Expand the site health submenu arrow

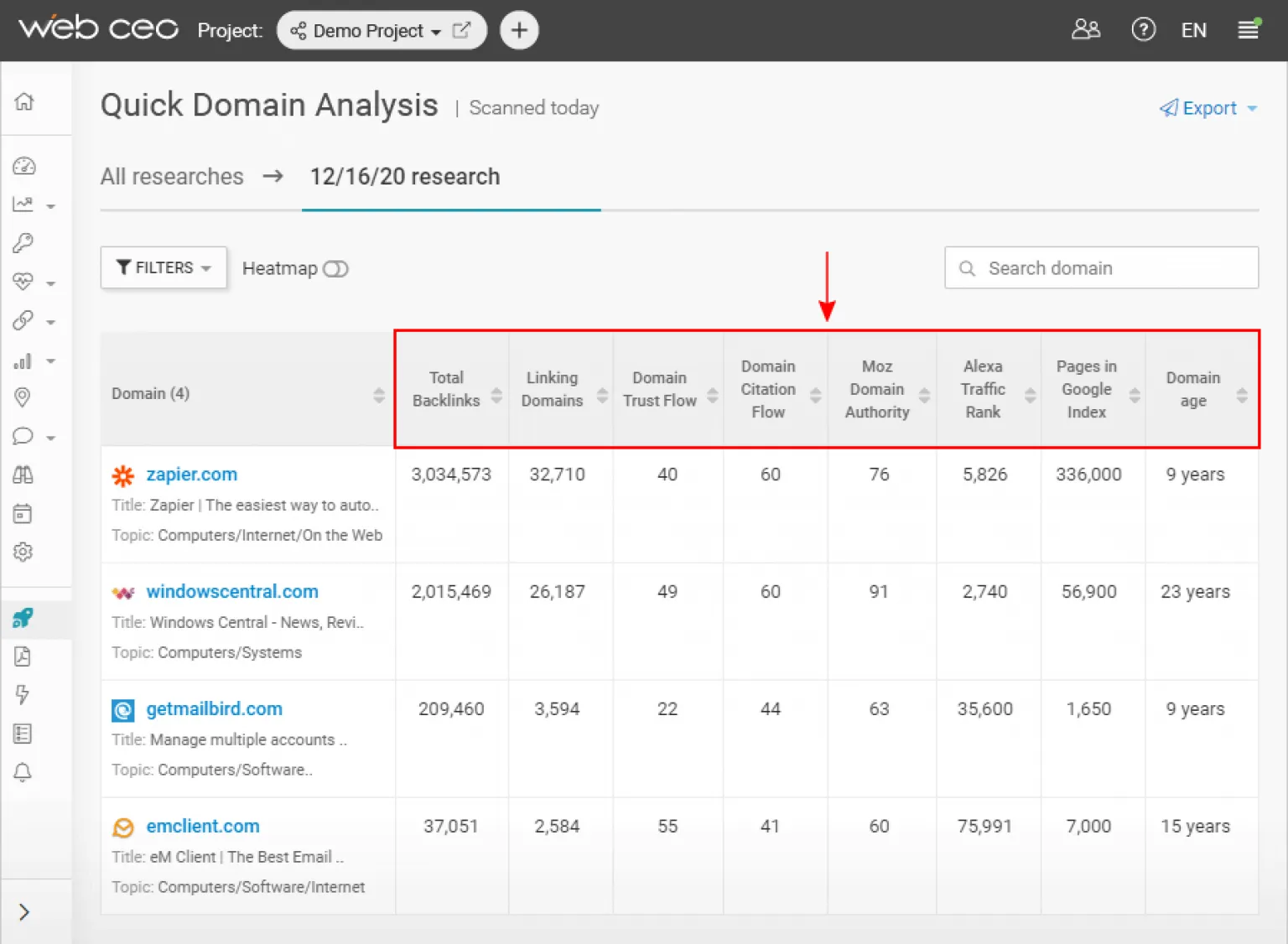[x=50, y=284]
